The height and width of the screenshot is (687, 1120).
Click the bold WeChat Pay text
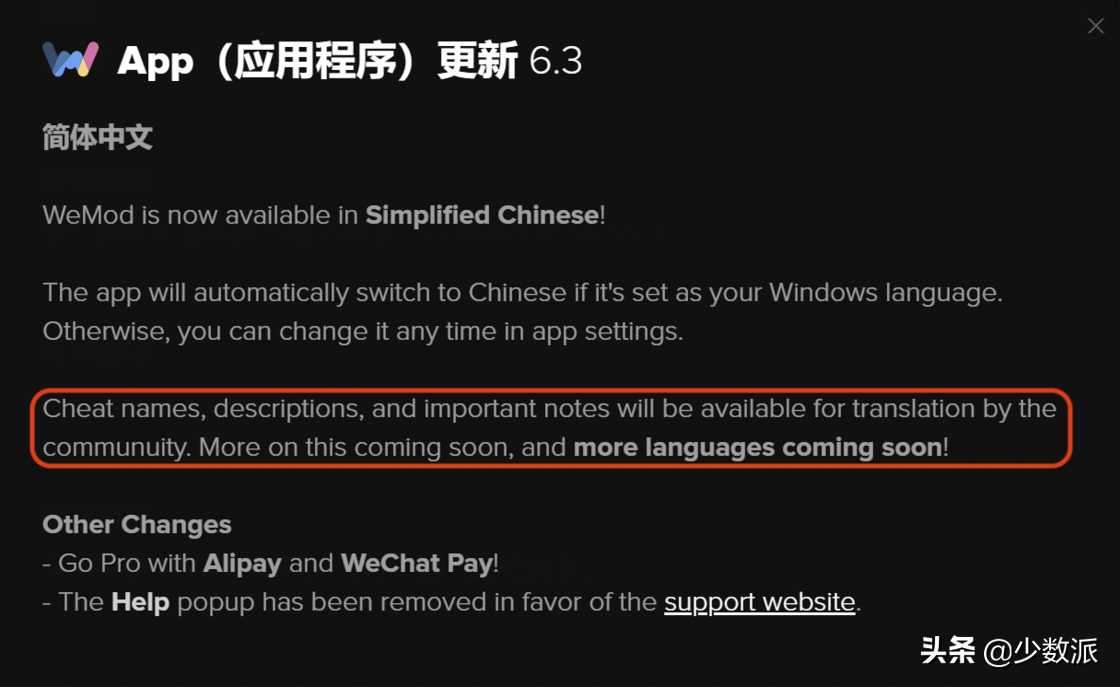(417, 563)
